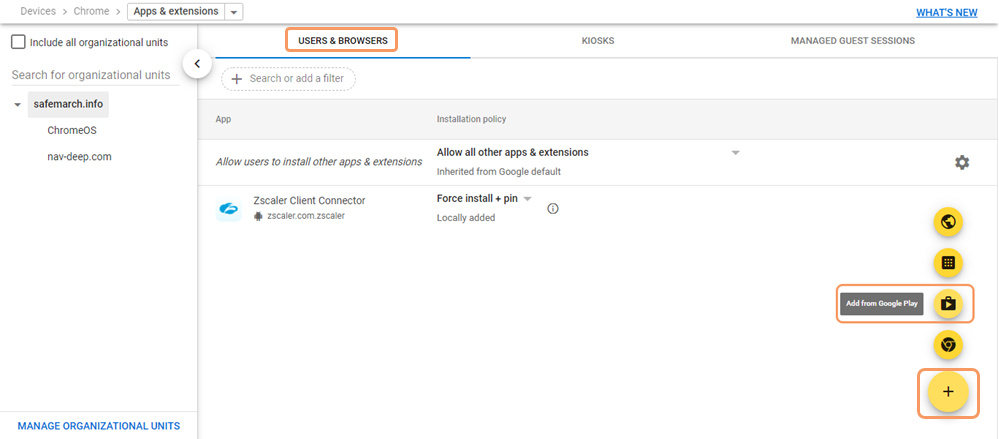
Task: Open the Force install + pin dropdown
Action: point(528,198)
